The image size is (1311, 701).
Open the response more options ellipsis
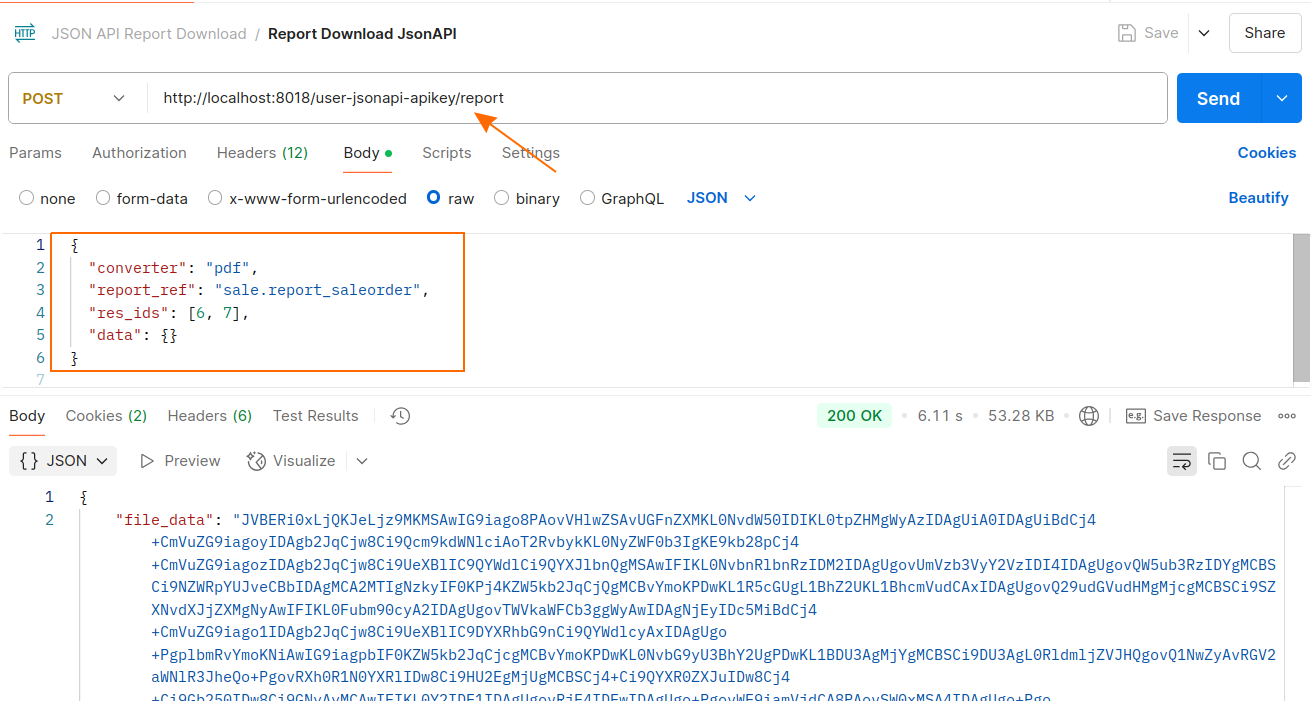point(1287,416)
